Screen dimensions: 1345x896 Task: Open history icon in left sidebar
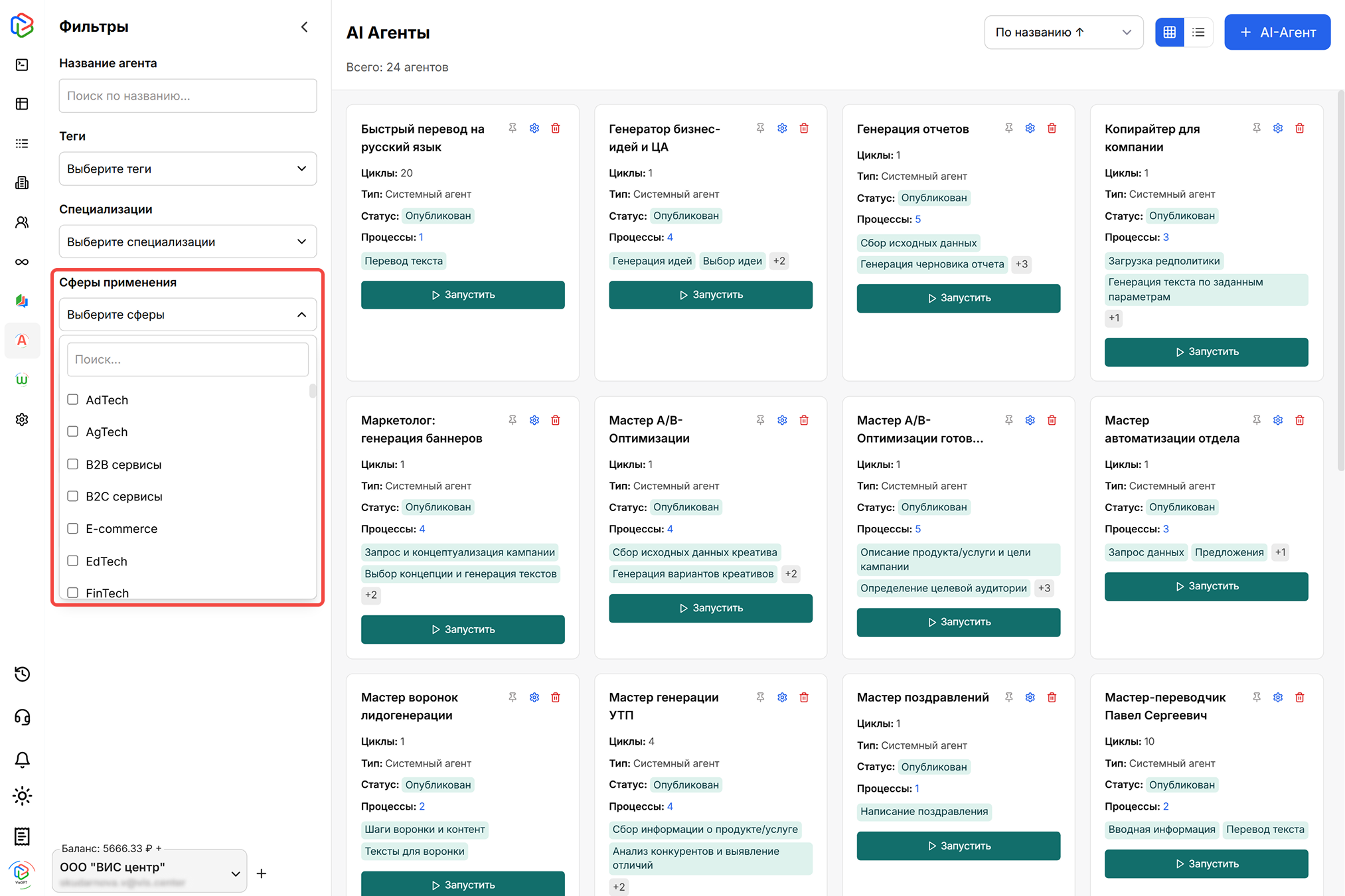click(22, 674)
